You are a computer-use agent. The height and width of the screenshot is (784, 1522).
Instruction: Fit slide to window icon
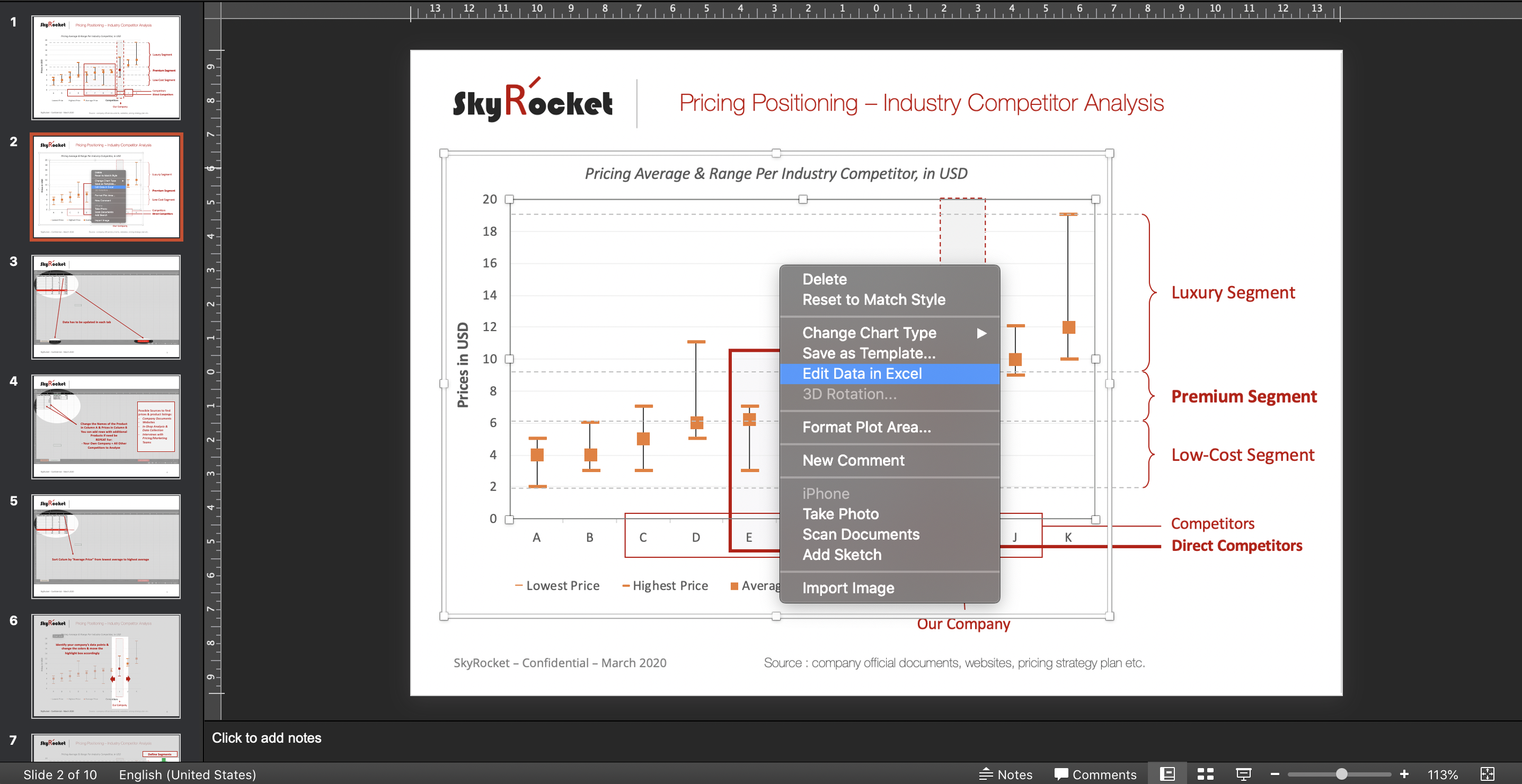click(1487, 774)
